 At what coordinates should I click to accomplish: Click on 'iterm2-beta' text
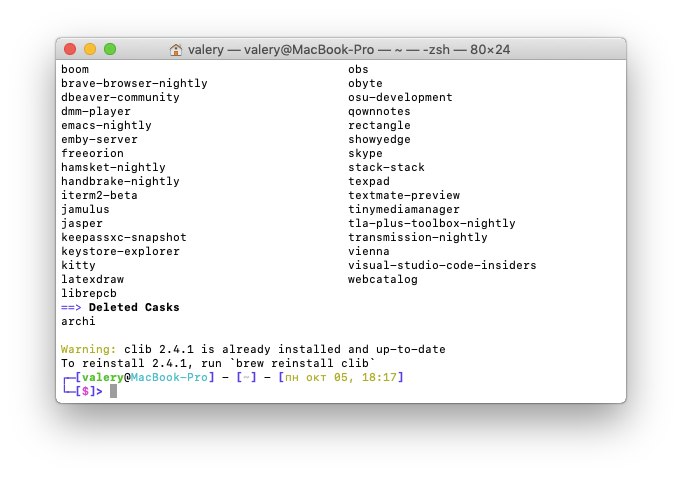click(99, 195)
